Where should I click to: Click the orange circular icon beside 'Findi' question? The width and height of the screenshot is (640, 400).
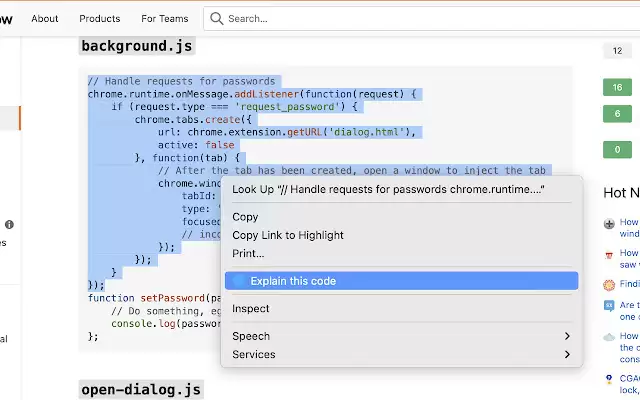click(609, 285)
